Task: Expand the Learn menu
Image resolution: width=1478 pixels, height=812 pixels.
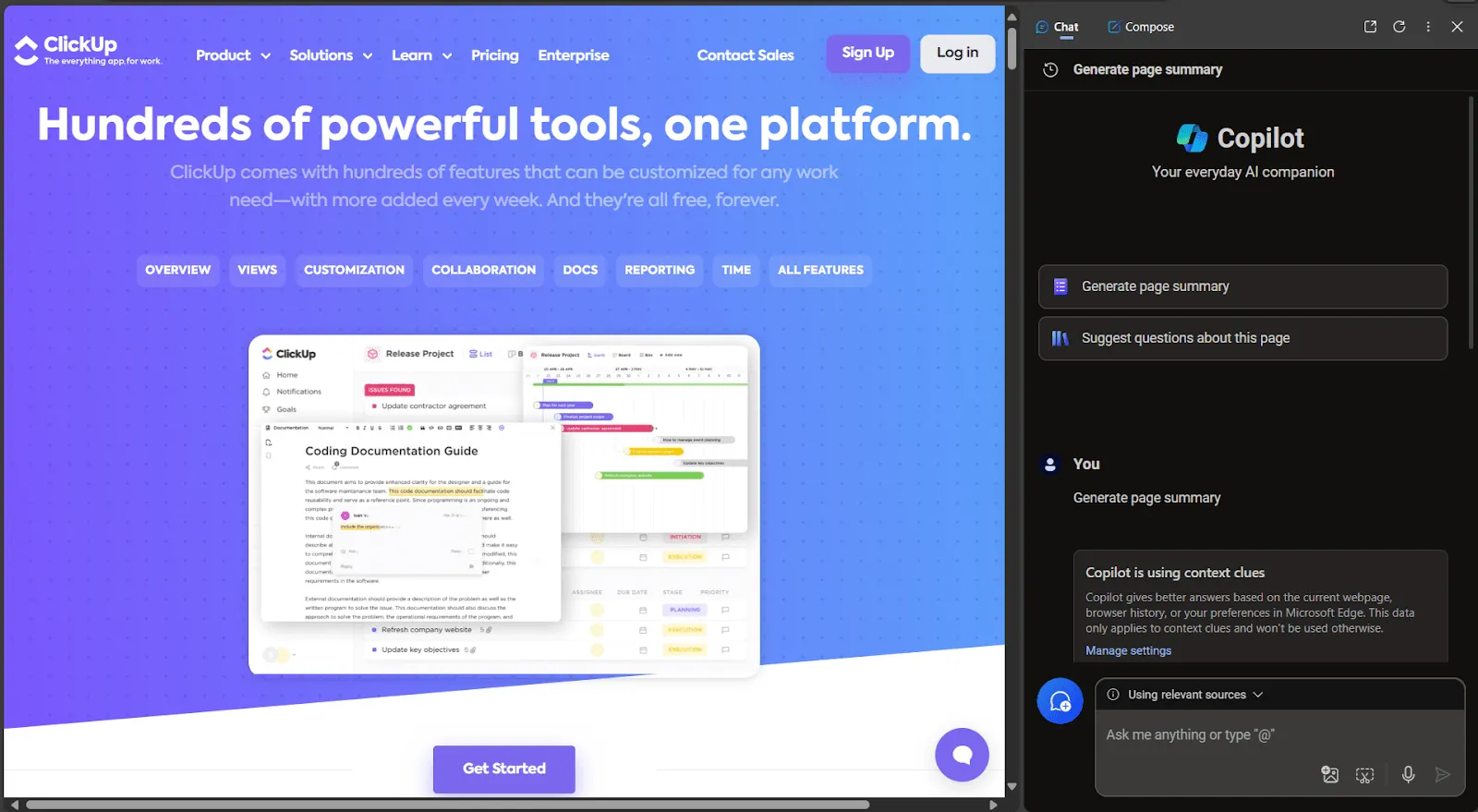Action: click(x=421, y=55)
